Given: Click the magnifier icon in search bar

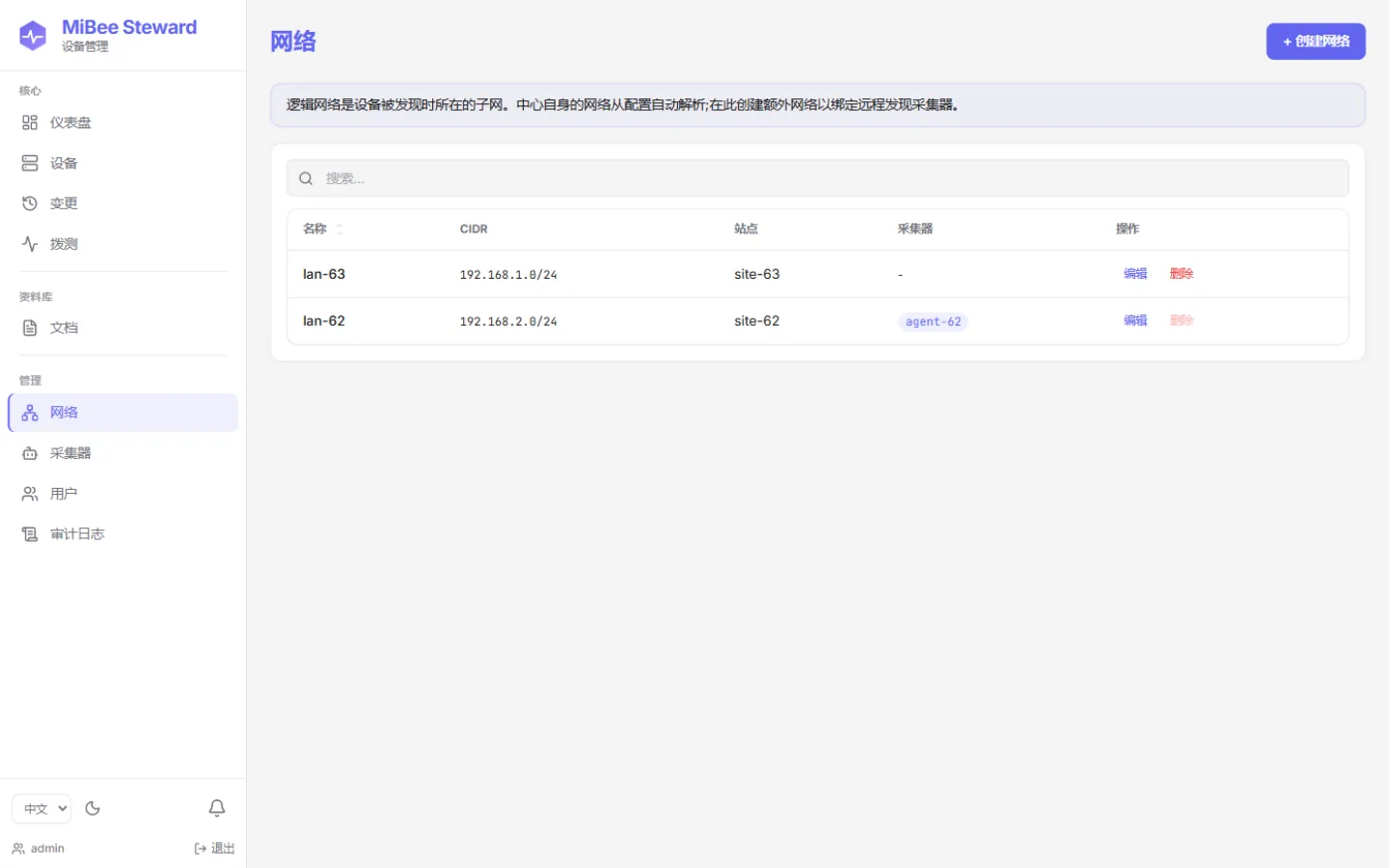Looking at the screenshot, I should coord(306,178).
